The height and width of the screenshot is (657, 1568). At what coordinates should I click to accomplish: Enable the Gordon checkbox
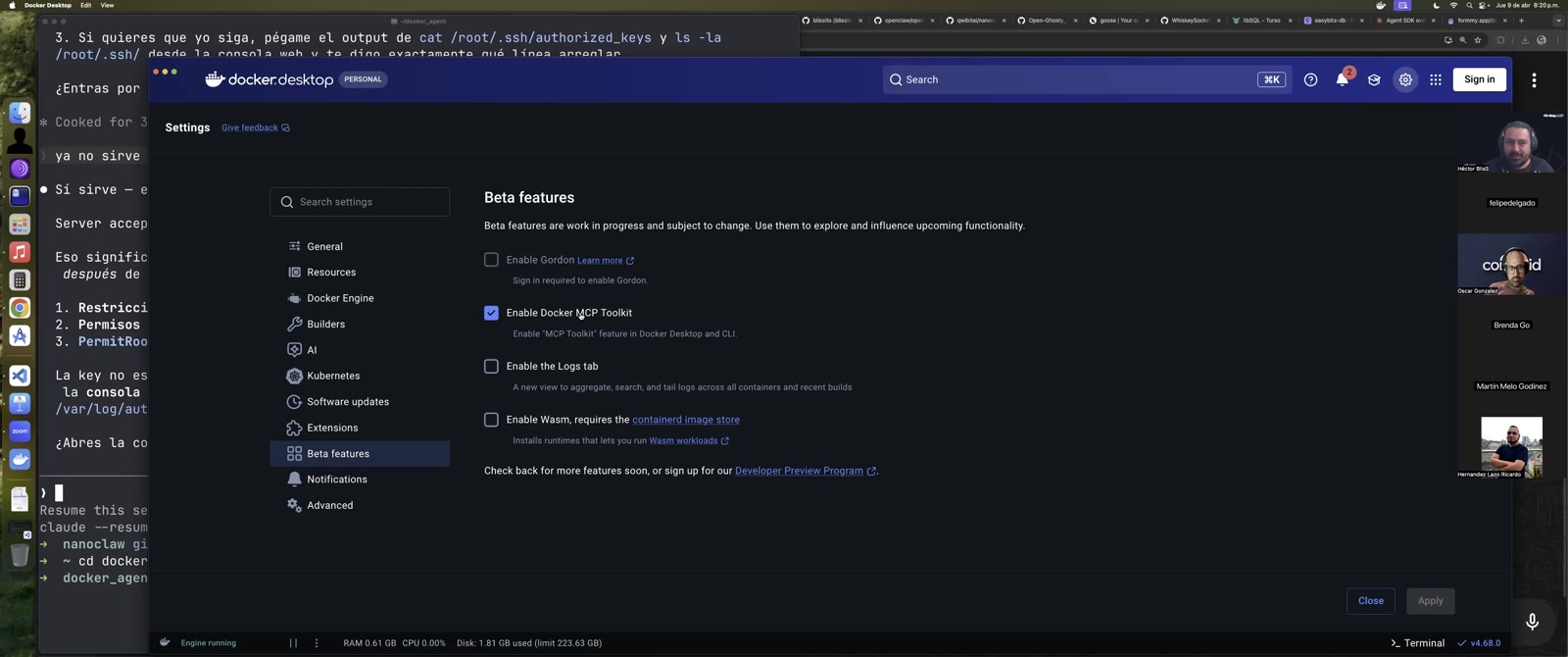(x=491, y=260)
